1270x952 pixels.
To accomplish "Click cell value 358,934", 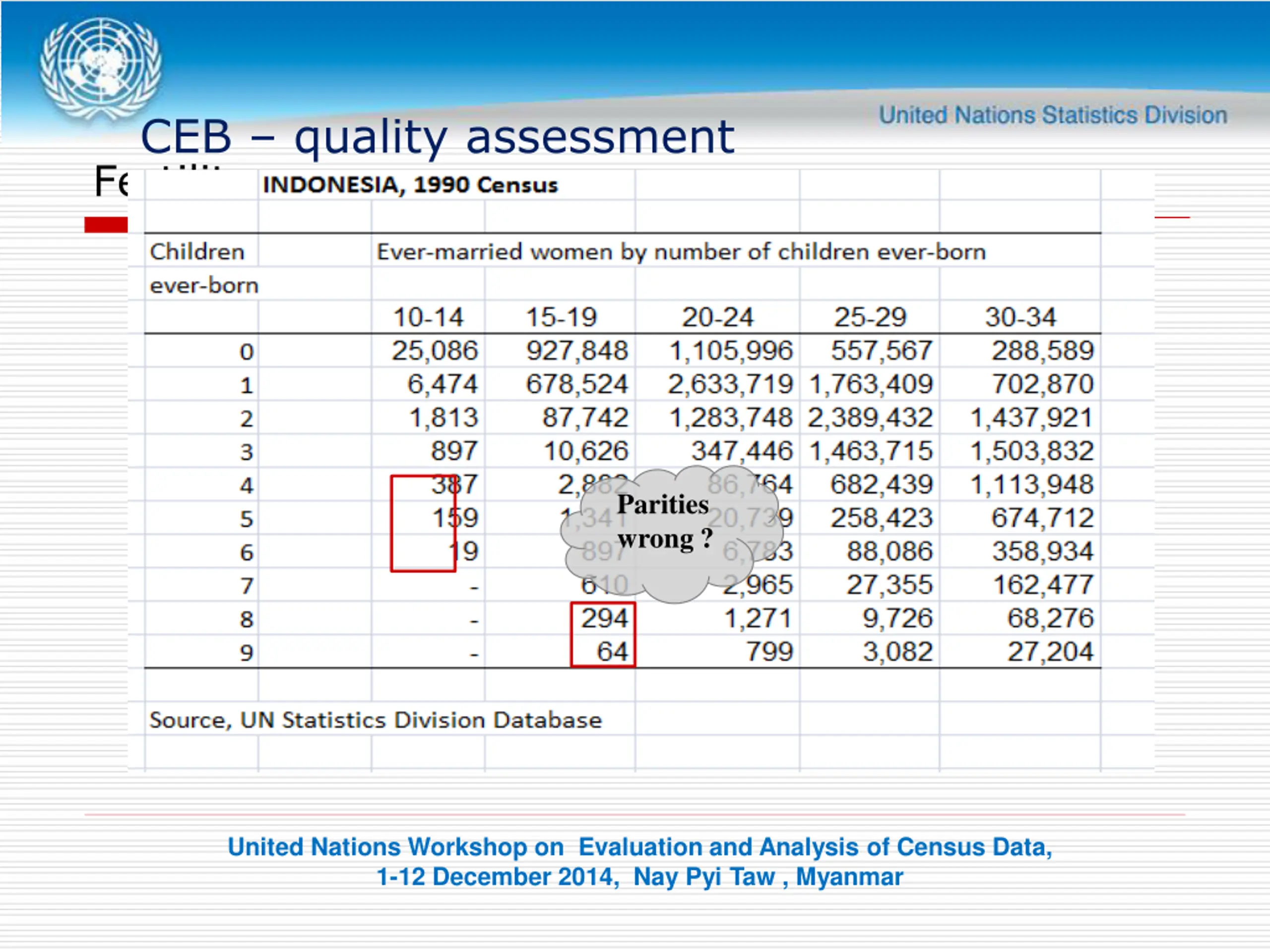I will pos(1043,551).
